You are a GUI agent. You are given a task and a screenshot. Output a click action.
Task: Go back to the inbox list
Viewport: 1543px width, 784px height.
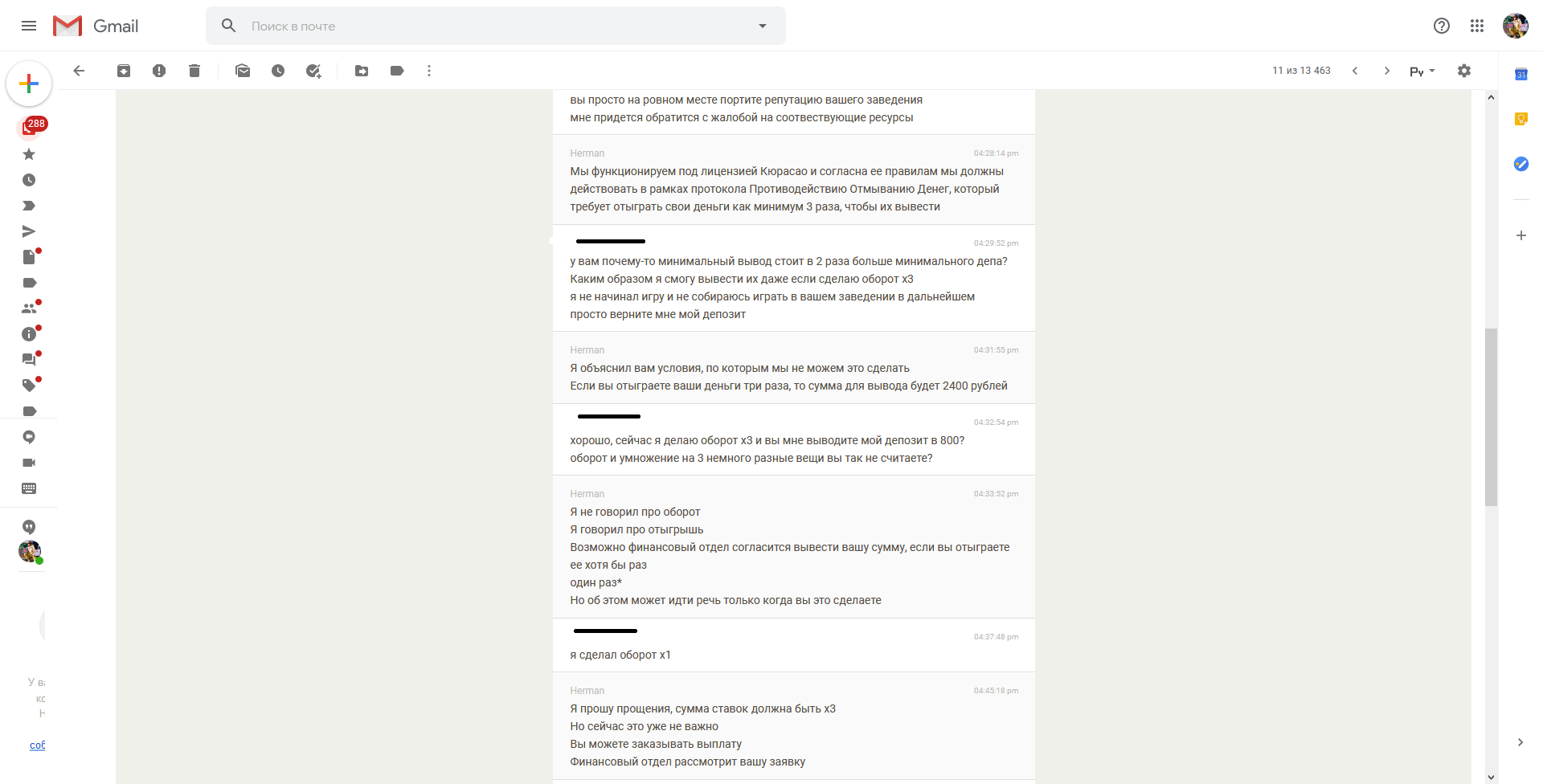click(x=79, y=71)
